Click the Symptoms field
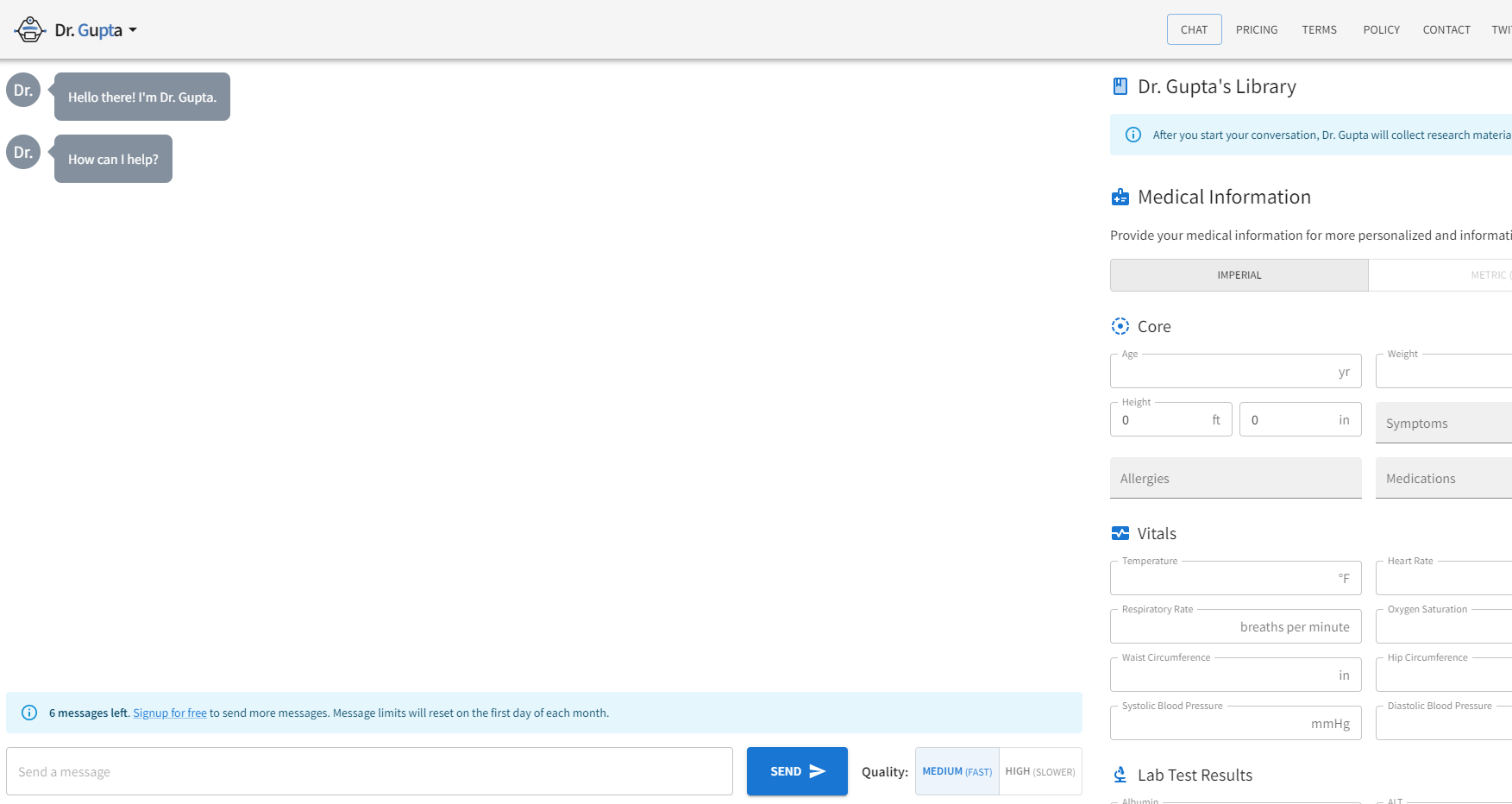This screenshot has height=804, width=1512. click(1444, 423)
